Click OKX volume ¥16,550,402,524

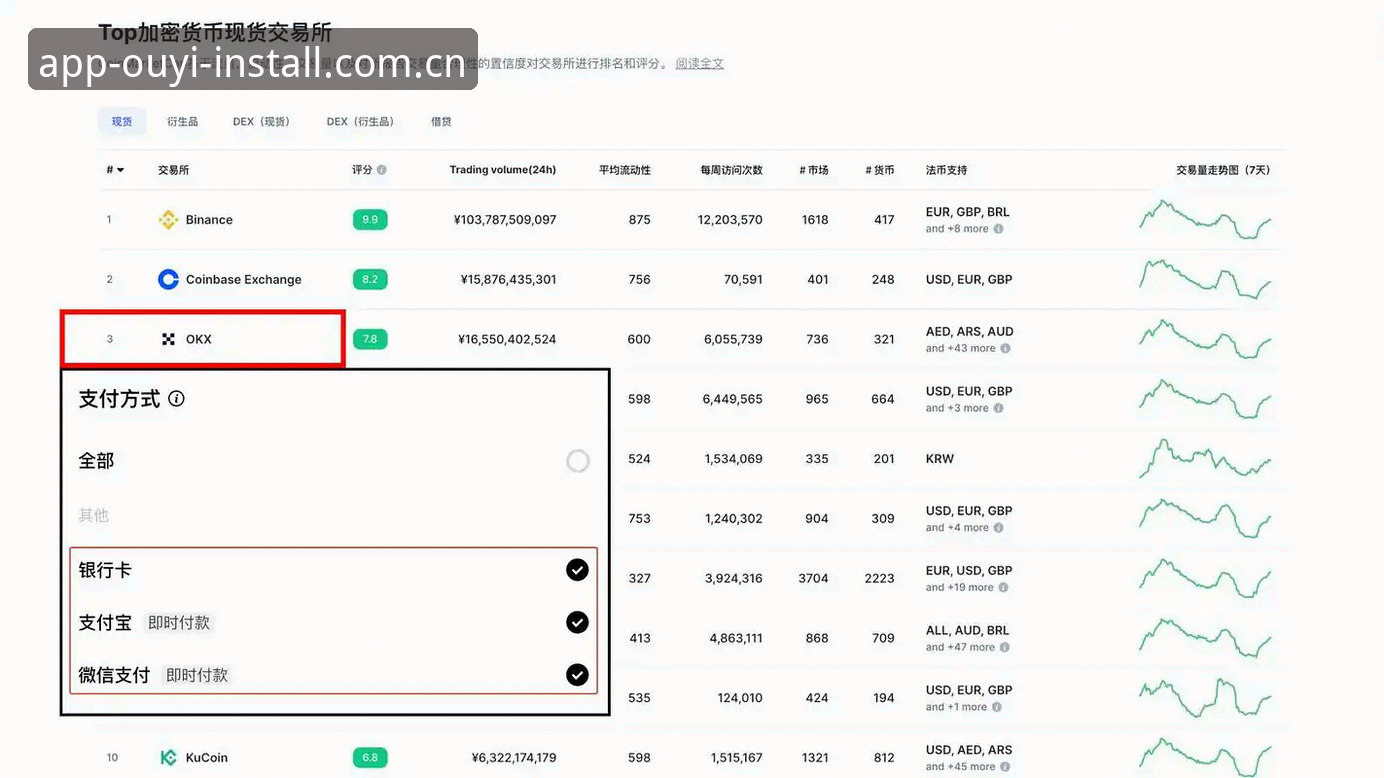[508, 339]
